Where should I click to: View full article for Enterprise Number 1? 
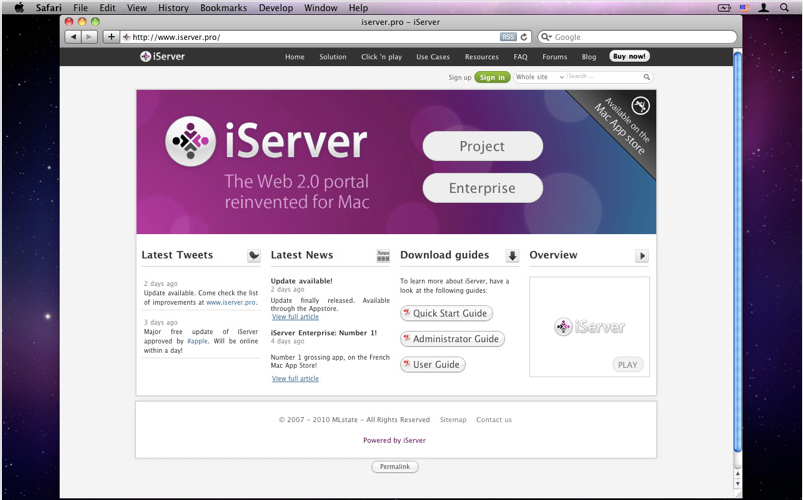point(295,379)
